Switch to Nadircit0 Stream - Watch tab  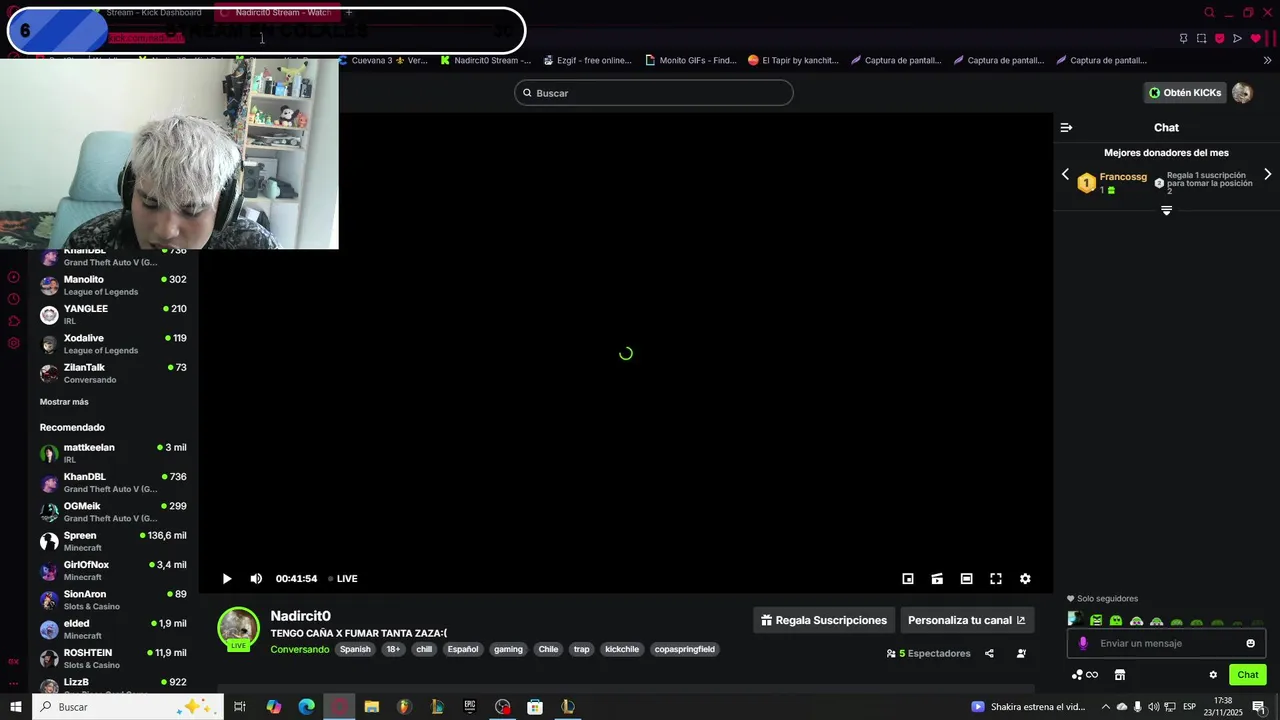pyautogui.click(x=277, y=12)
